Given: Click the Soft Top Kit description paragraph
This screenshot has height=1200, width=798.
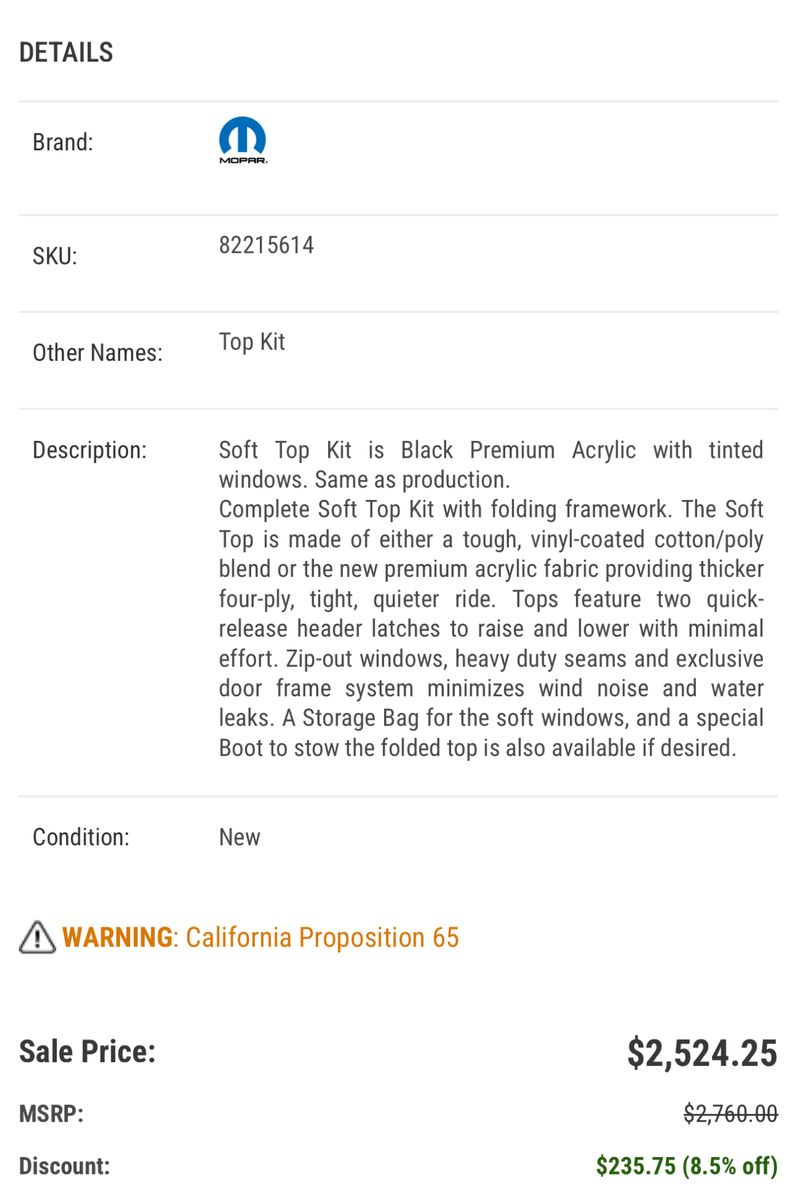Looking at the screenshot, I should click(x=491, y=598).
